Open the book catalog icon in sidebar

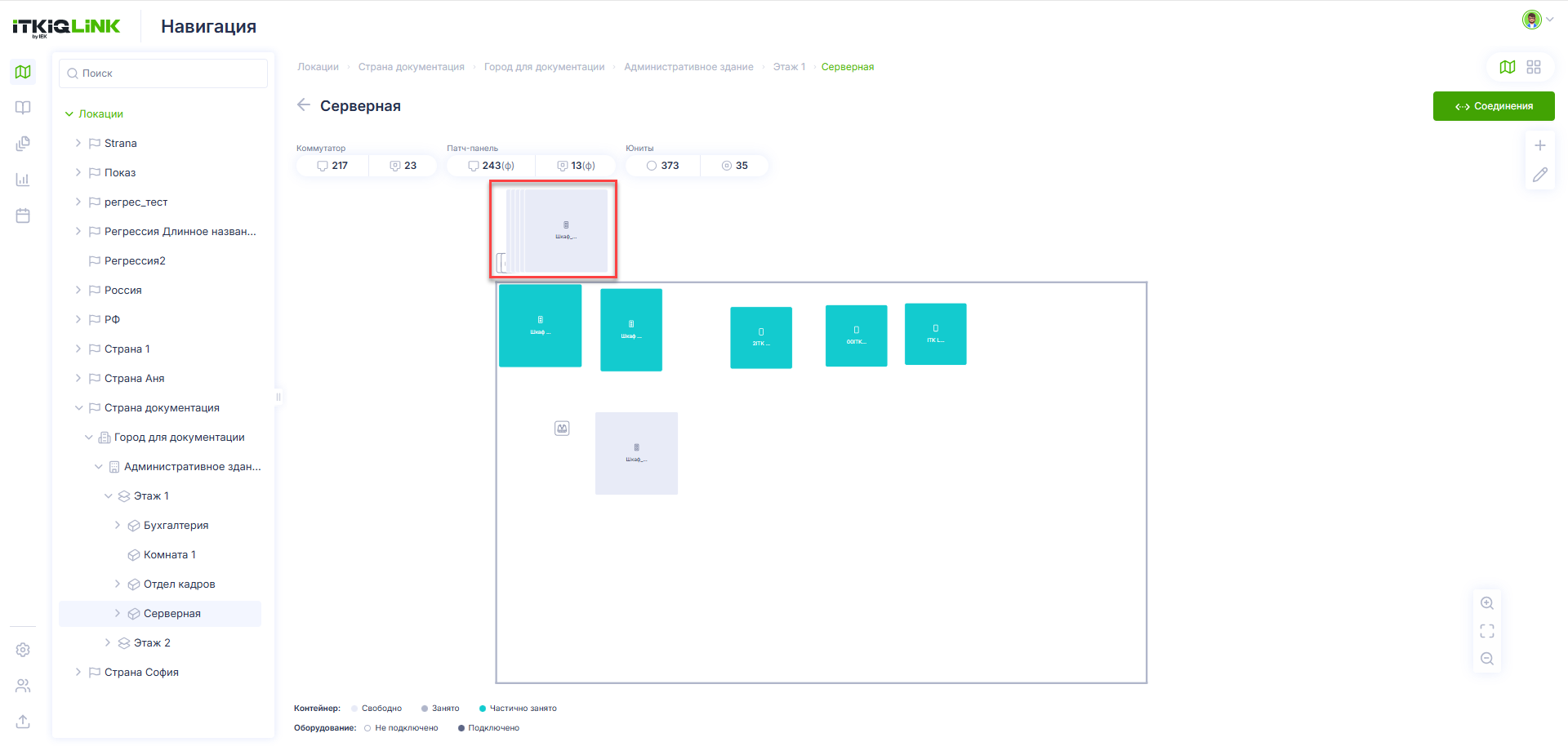point(23,108)
